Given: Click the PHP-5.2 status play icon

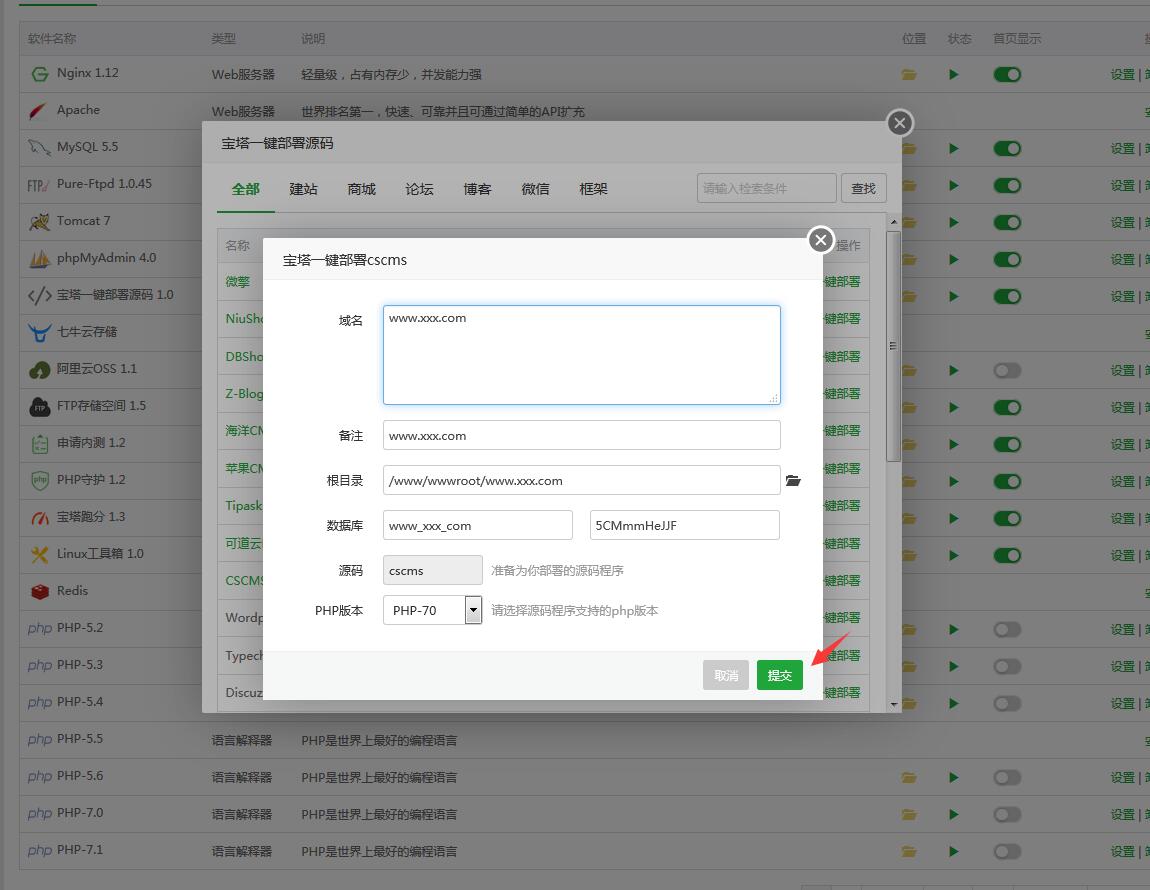Looking at the screenshot, I should [953, 630].
